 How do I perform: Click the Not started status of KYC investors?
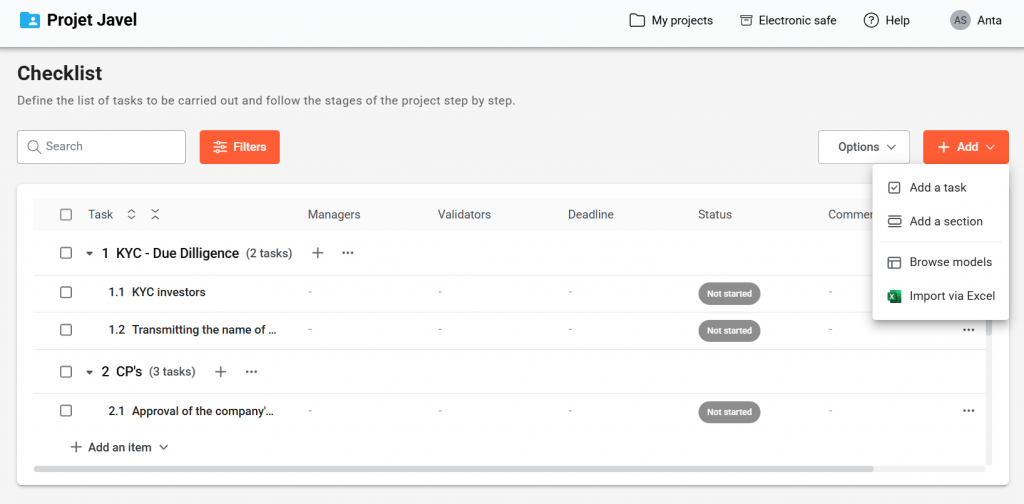pos(728,293)
